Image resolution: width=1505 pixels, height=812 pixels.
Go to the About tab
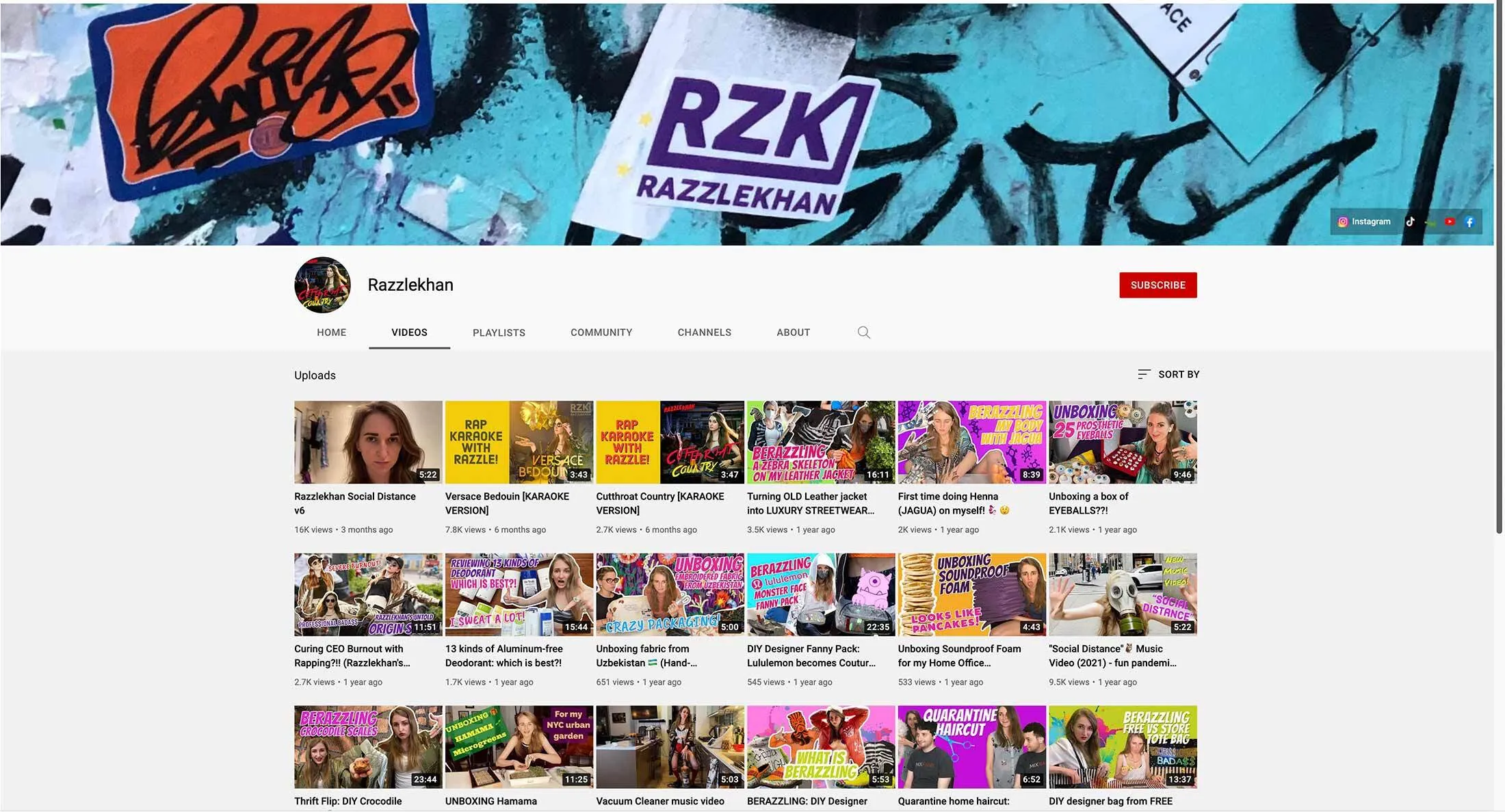(x=793, y=332)
